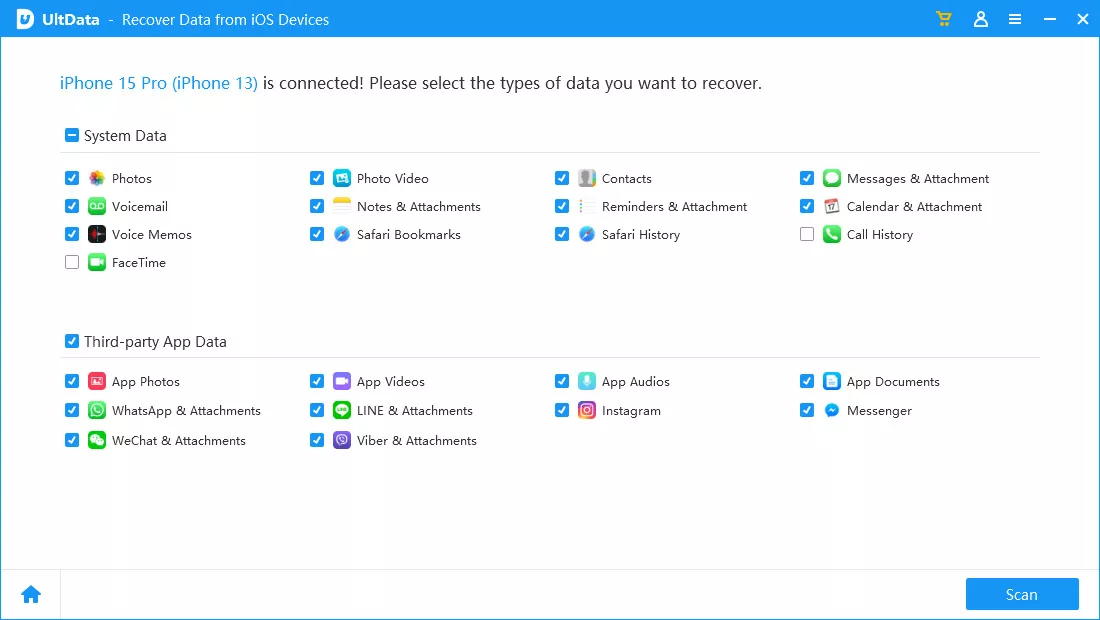
Task: Enable the Call History checkbox
Action: (807, 234)
